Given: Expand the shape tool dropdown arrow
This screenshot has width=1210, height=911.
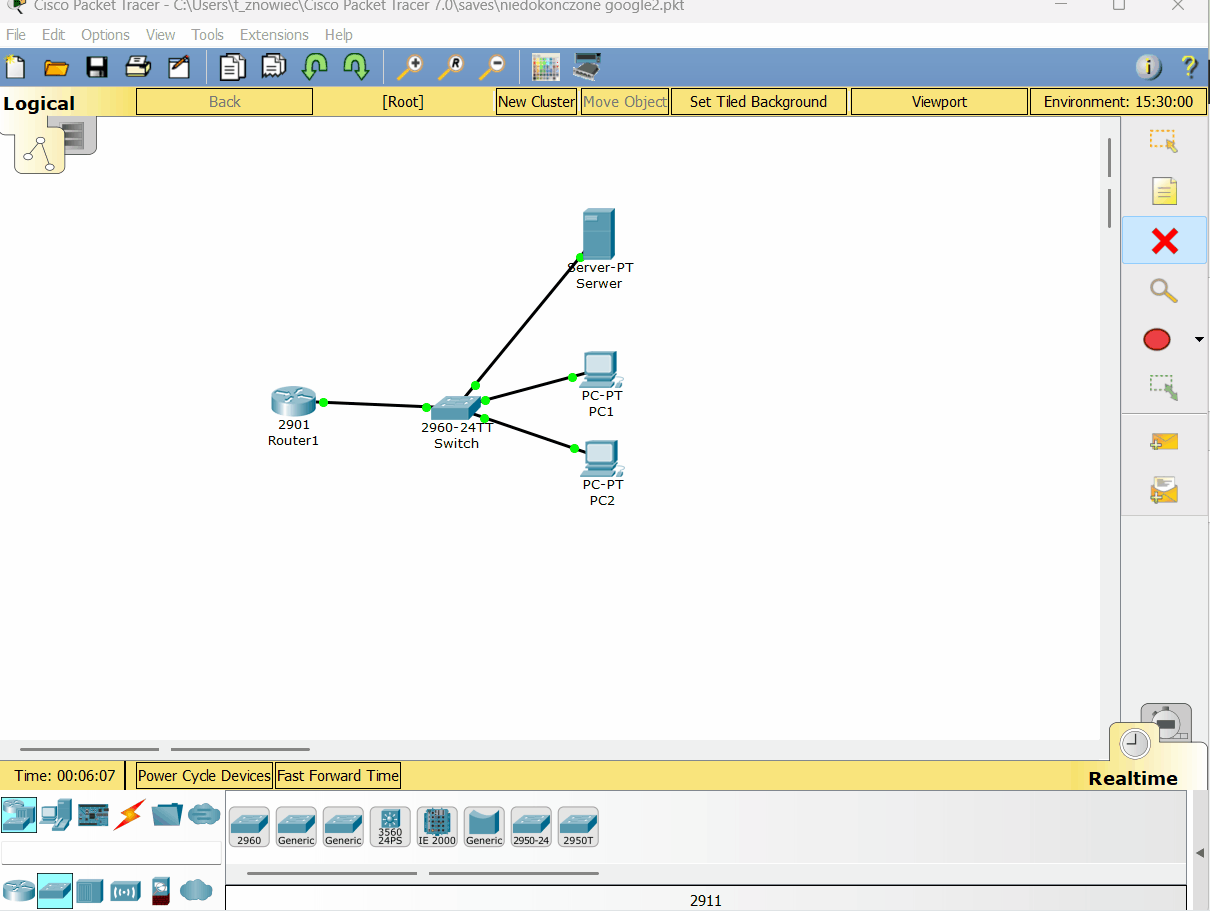Looking at the screenshot, I should click(1199, 340).
